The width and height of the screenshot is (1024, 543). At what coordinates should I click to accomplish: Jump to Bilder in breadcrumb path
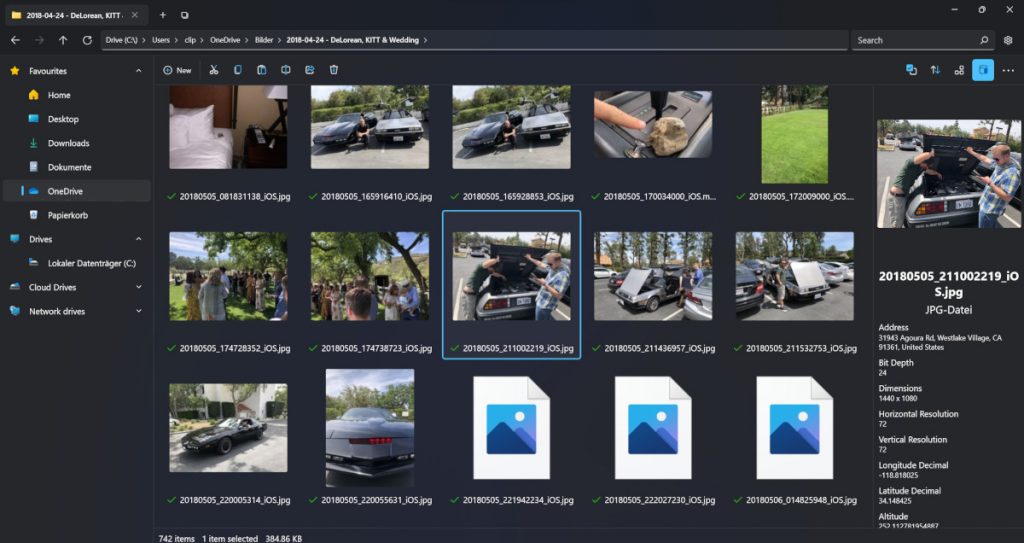pyautogui.click(x=264, y=40)
